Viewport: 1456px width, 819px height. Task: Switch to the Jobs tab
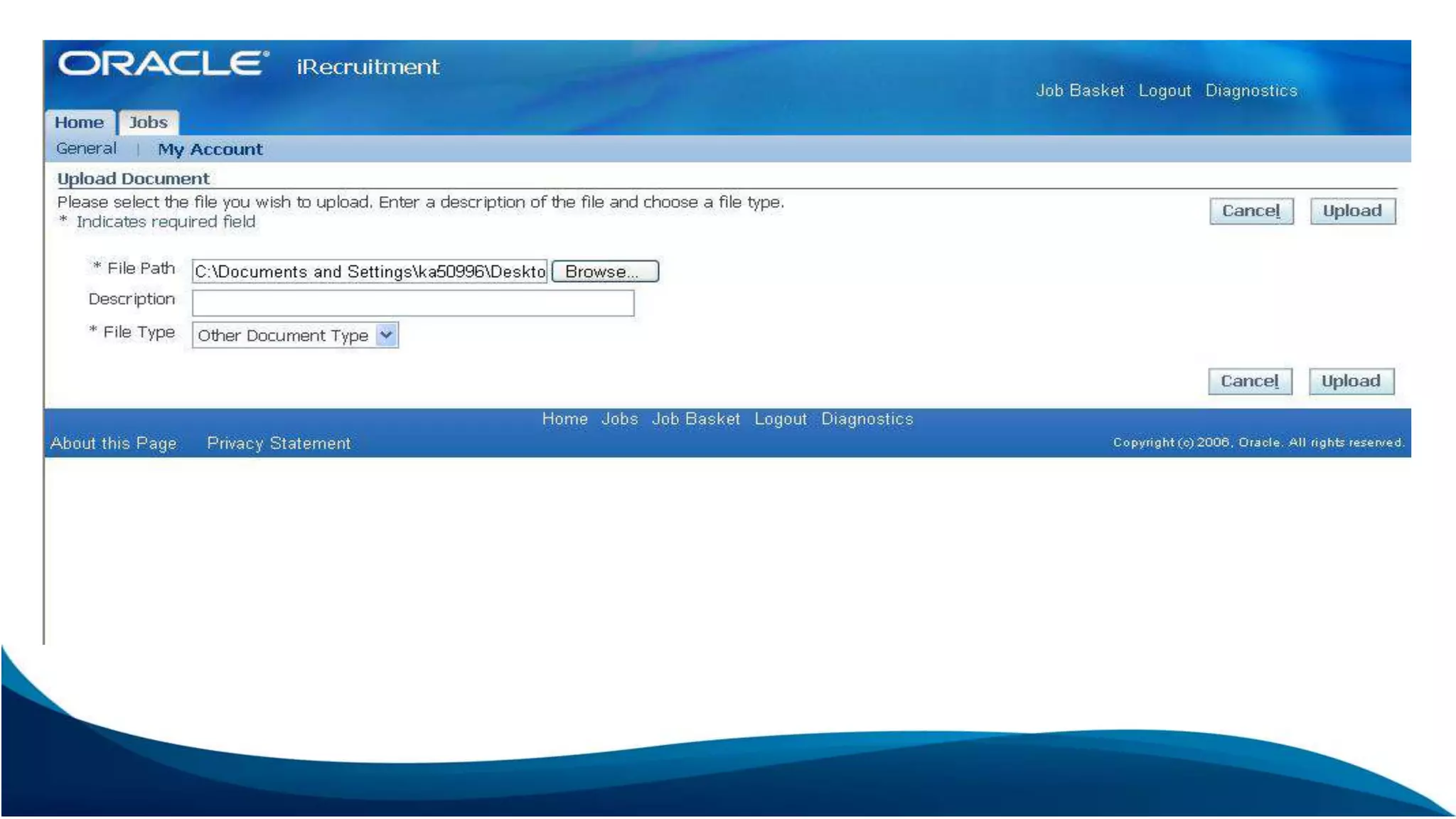coord(148,122)
